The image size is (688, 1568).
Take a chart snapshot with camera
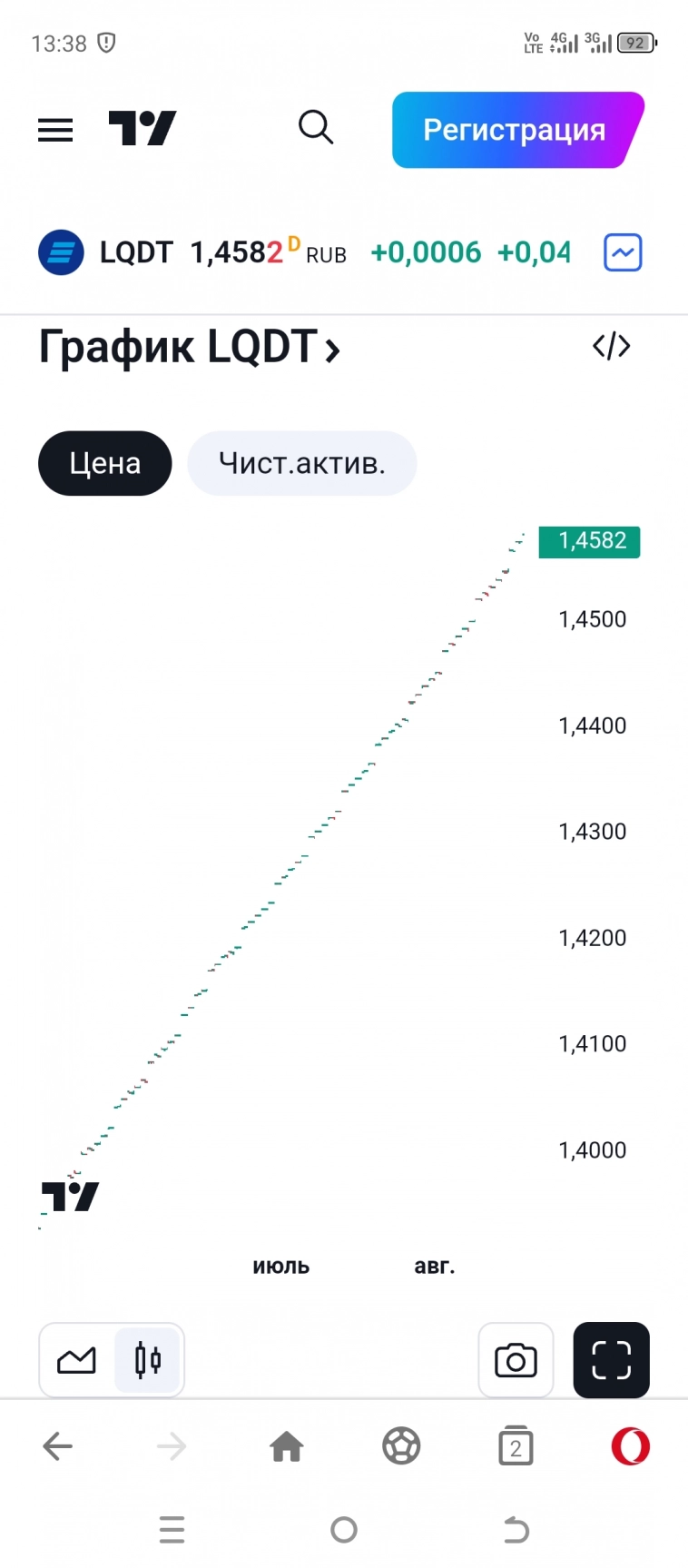(x=516, y=1360)
